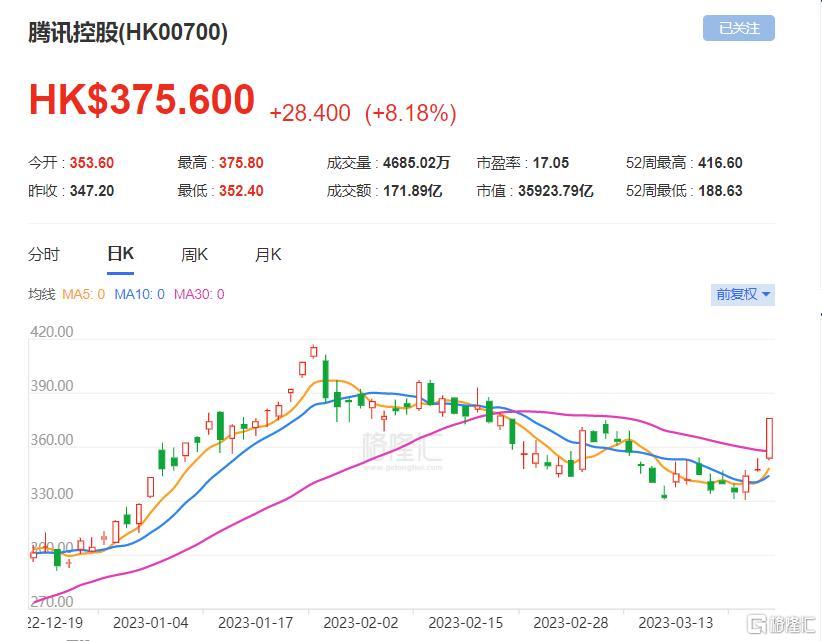This screenshot has height=641, width=822.
Task: Toggle the MA5 moving average label
Action: (83, 294)
